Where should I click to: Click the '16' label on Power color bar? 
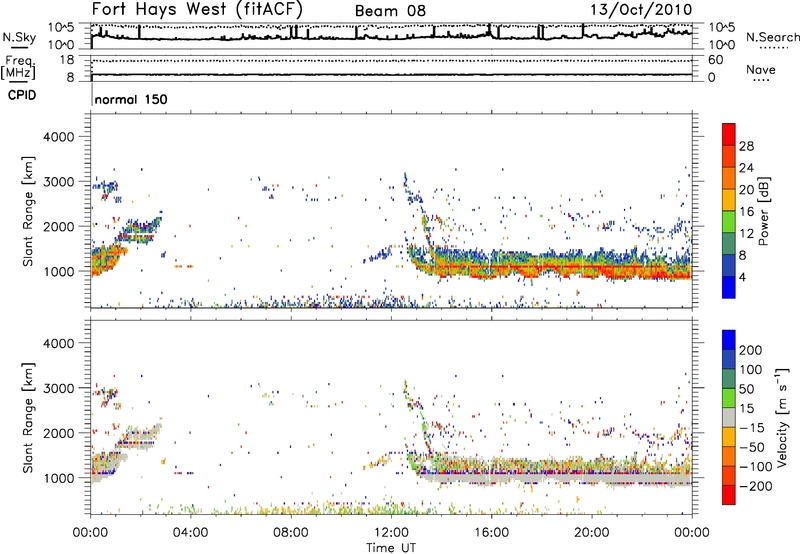pos(746,212)
